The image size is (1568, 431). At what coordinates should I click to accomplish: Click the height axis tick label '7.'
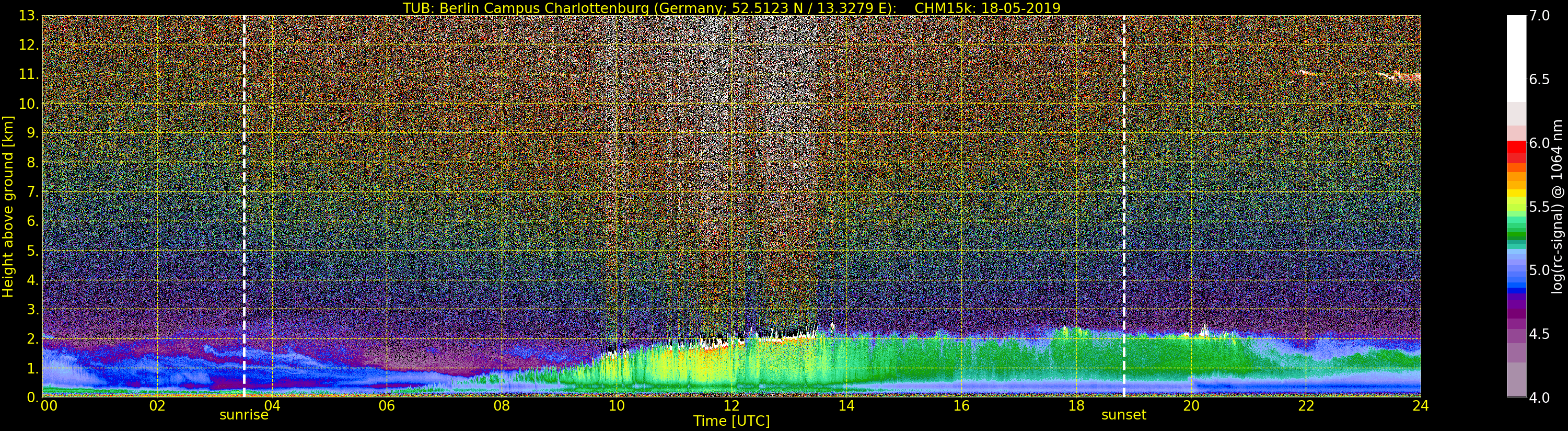[32, 192]
